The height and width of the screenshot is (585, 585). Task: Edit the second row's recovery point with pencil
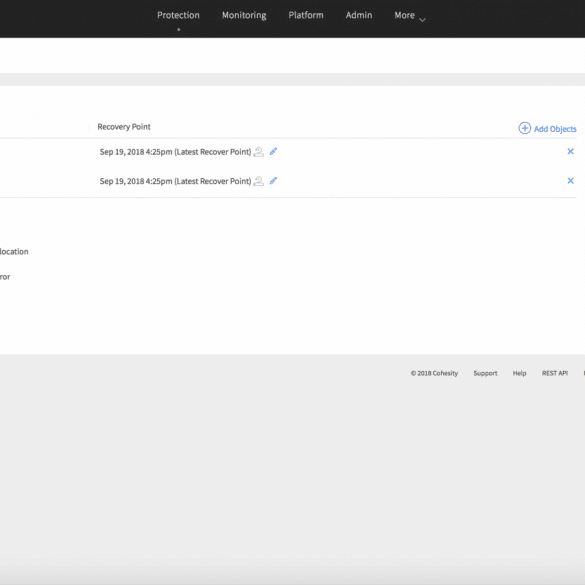tap(273, 181)
